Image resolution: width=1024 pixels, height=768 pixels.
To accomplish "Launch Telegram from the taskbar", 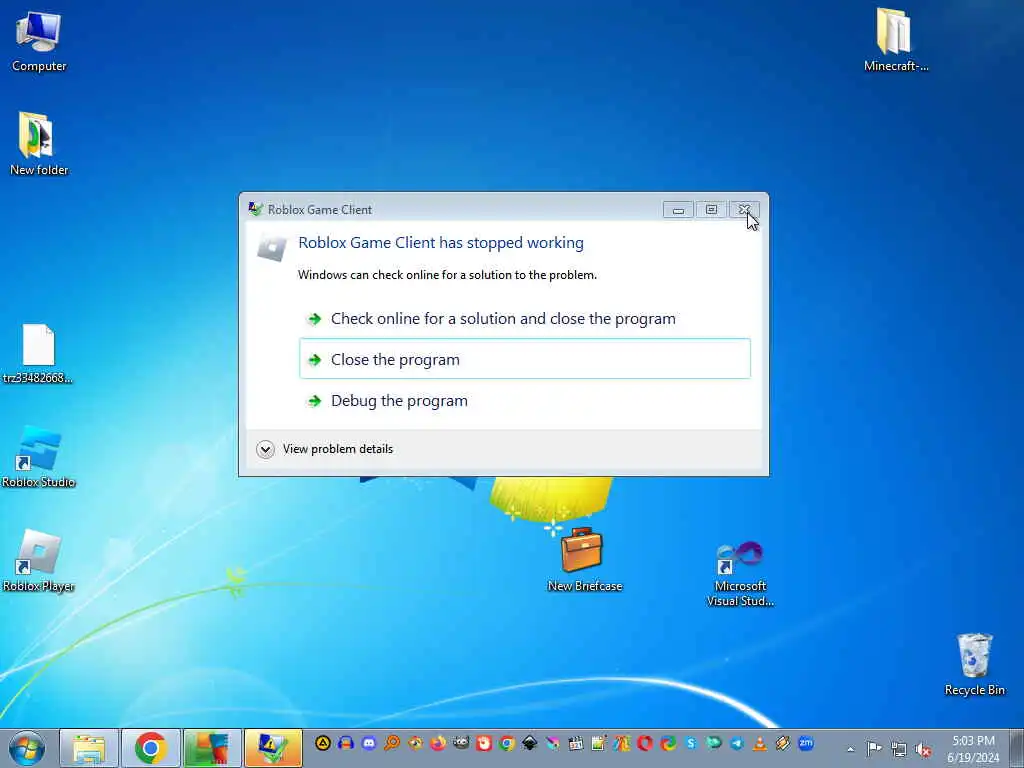I will tap(737, 743).
